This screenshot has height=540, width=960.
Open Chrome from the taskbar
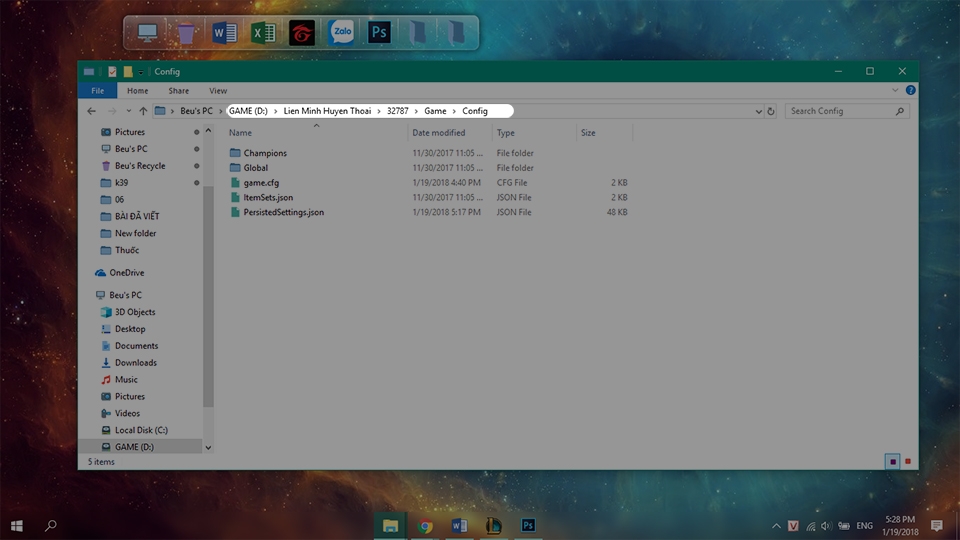425,525
